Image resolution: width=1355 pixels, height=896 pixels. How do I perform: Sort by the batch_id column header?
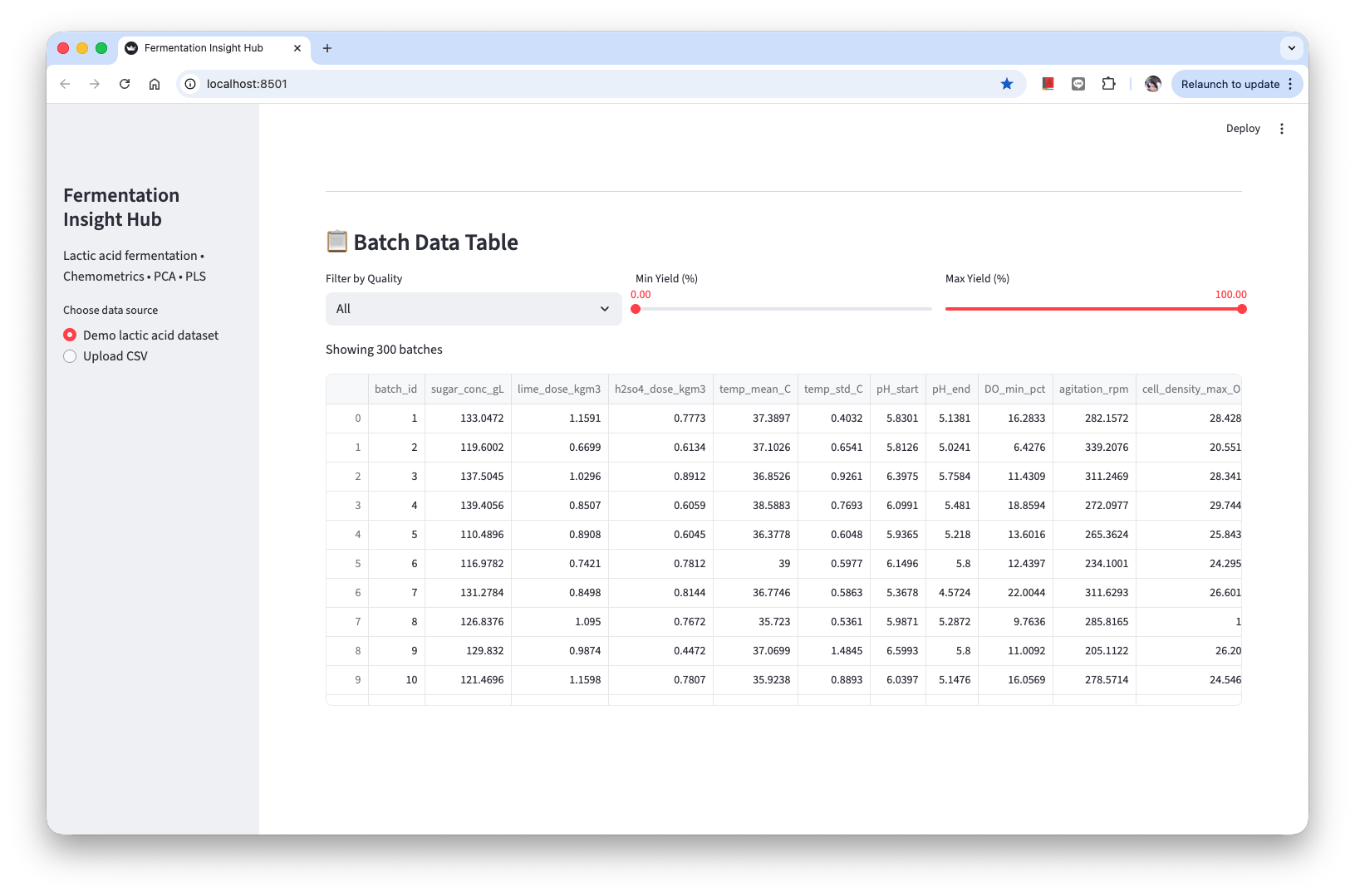coord(396,389)
